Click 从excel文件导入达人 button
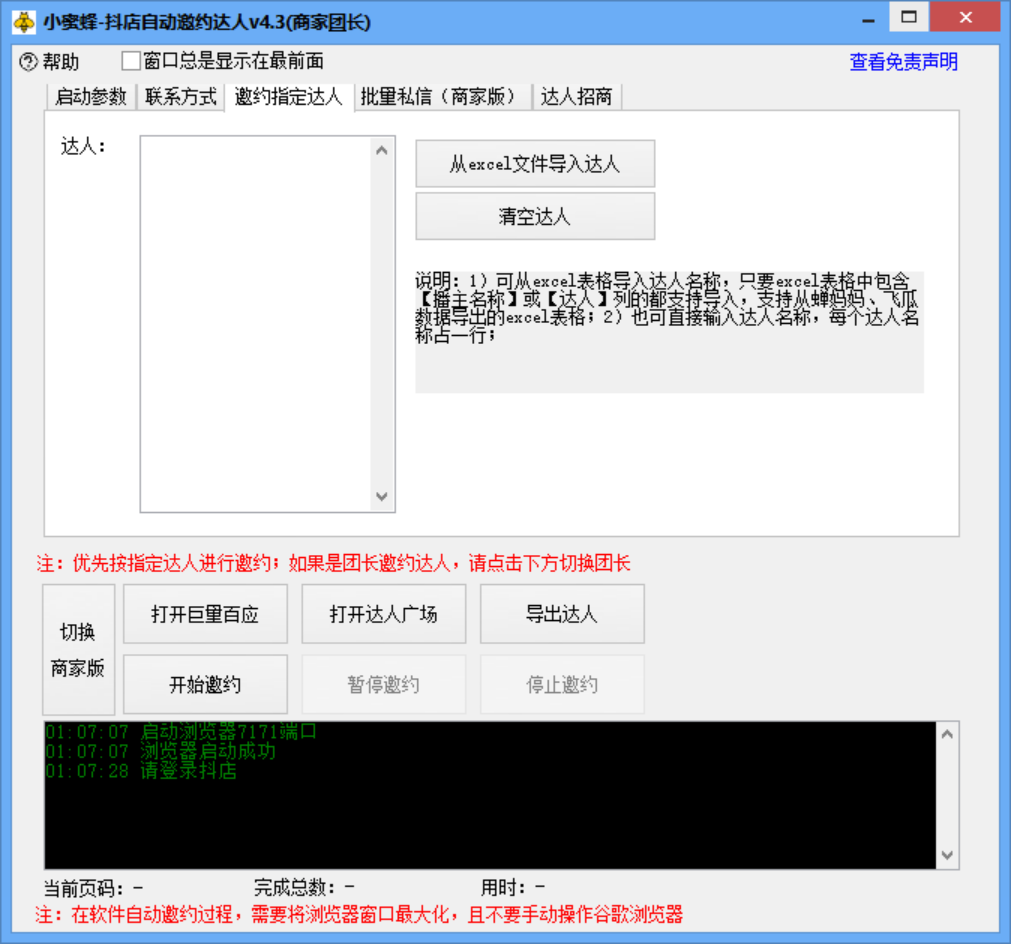 pyautogui.click(x=535, y=164)
